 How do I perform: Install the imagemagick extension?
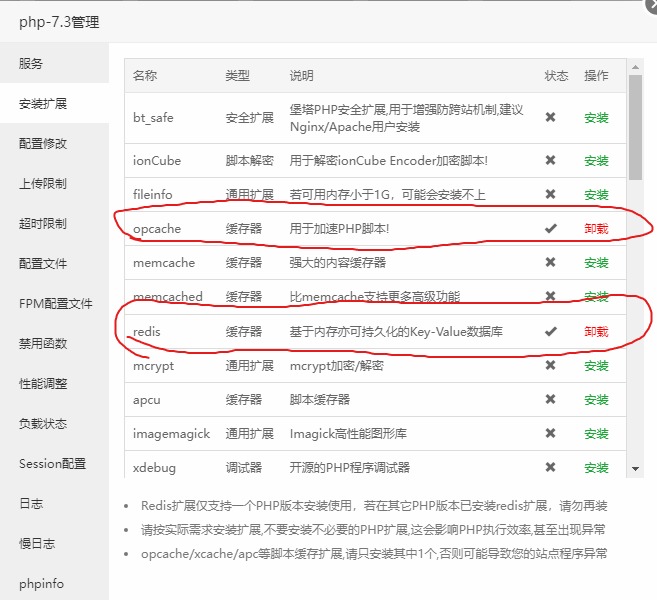596,434
